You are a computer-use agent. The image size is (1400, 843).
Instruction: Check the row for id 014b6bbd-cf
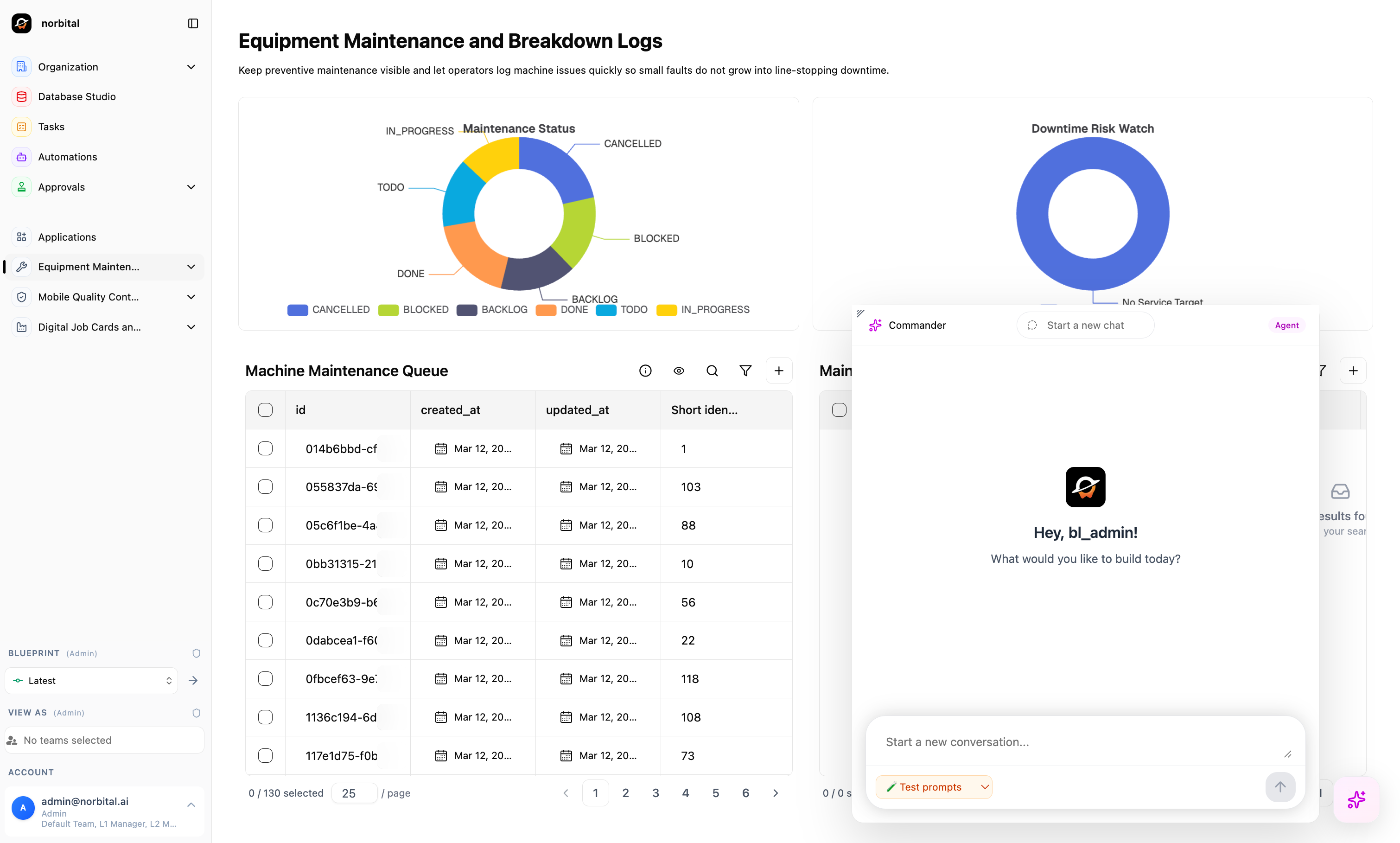coord(265,448)
